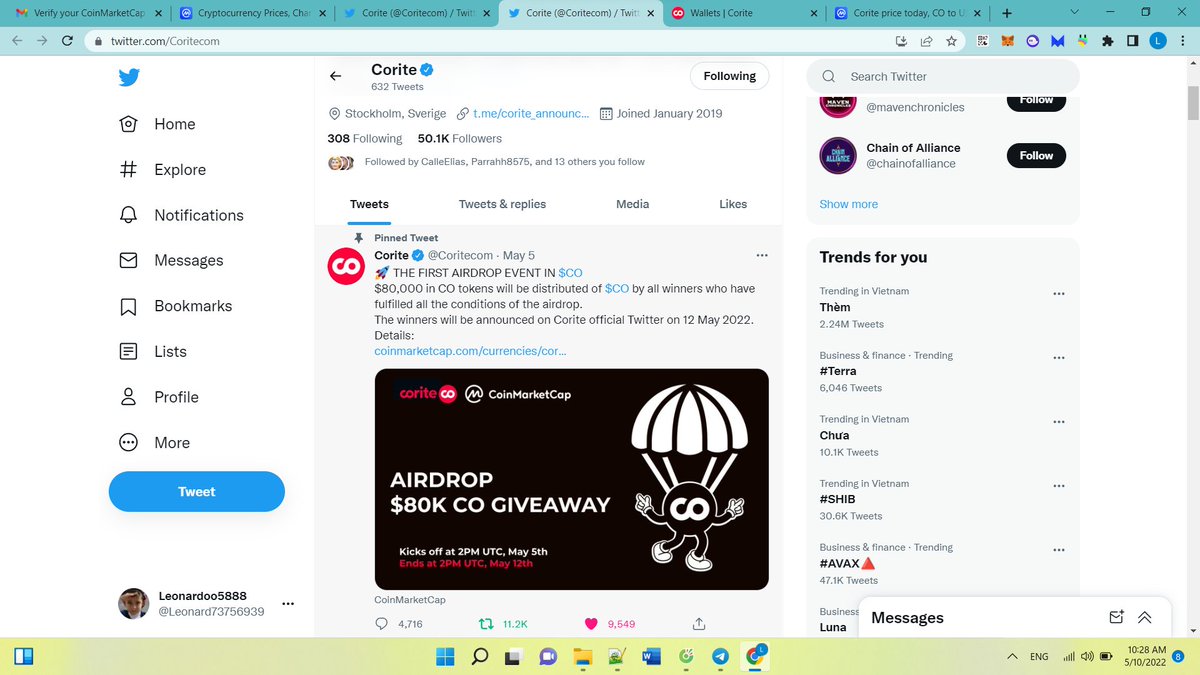
Task: Open the t.me/corite_announc... link
Action: pyautogui.click(x=530, y=113)
